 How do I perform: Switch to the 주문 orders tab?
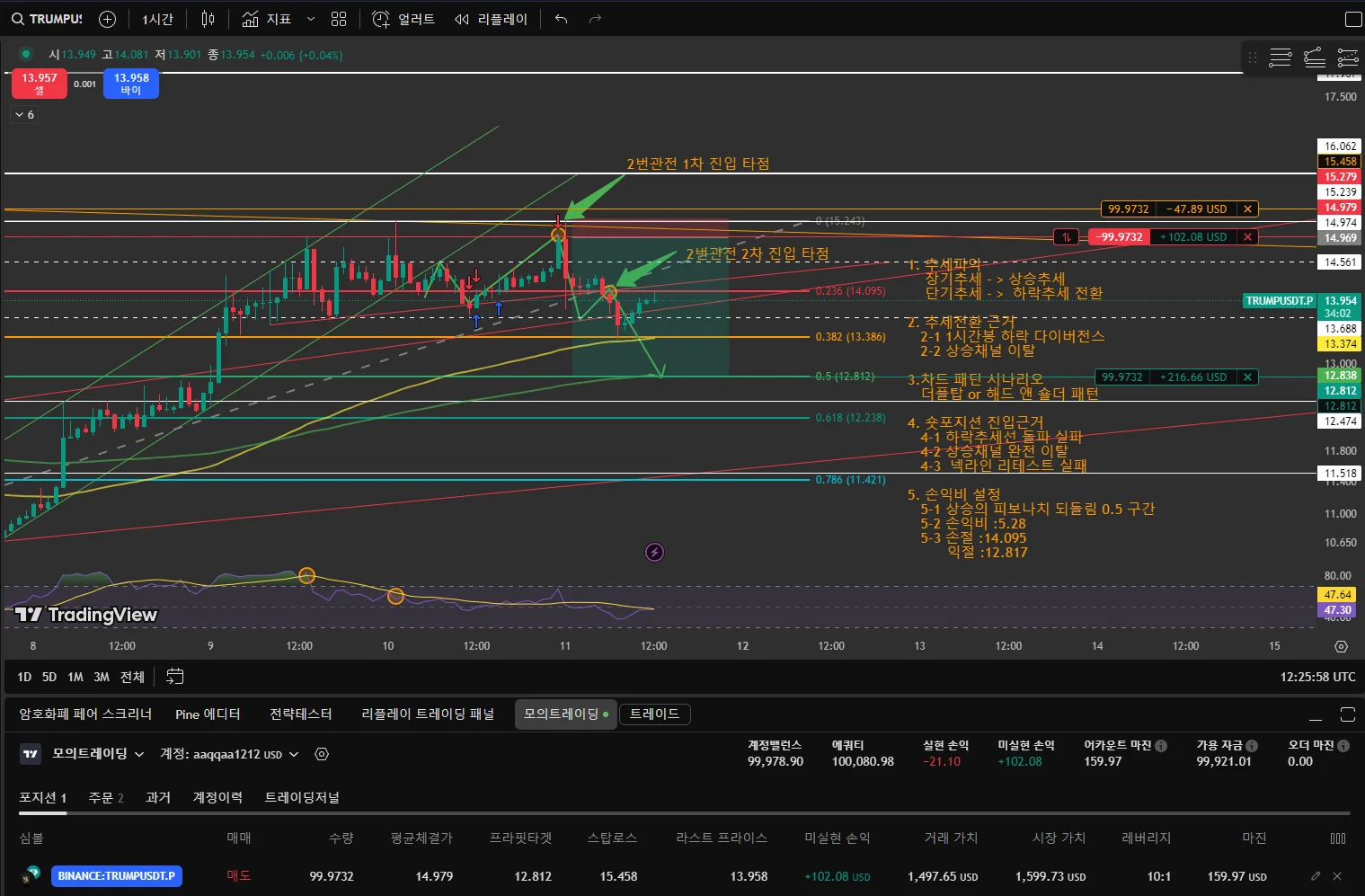coord(106,798)
